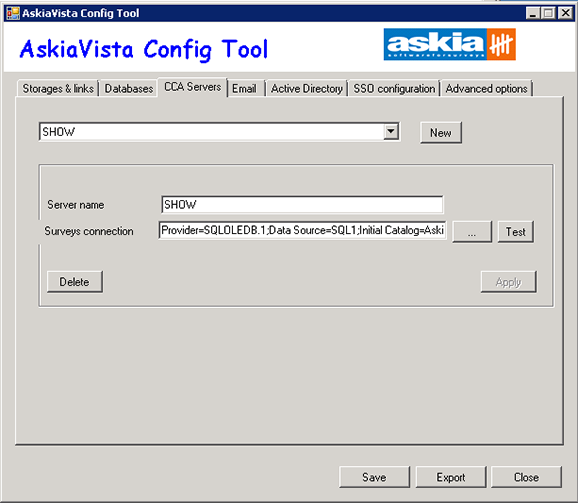Switch to SSO configuration tab
This screenshot has width=578, height=503.
tap(394, 89)
